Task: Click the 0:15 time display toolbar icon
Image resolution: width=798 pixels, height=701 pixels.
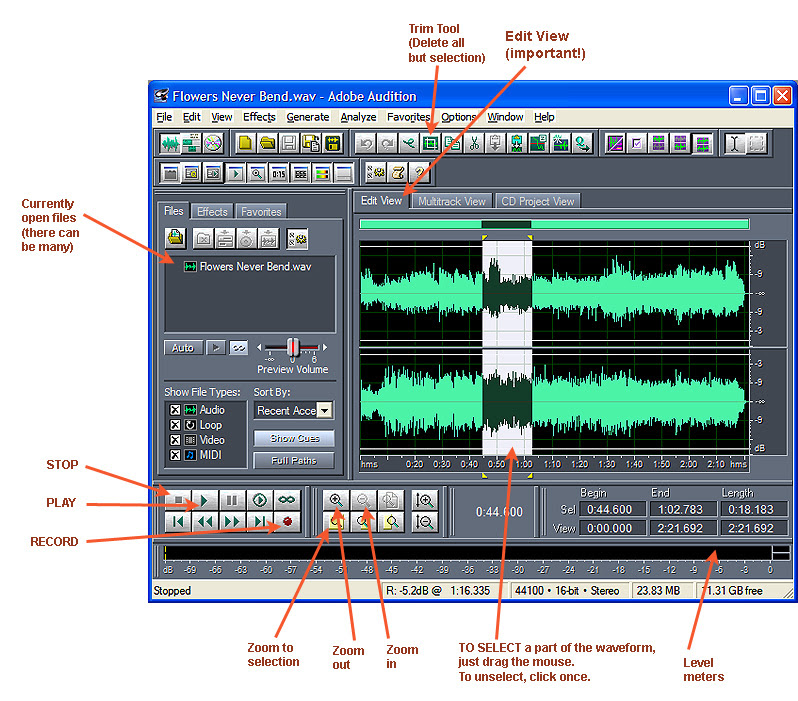Action: (278, 173)
